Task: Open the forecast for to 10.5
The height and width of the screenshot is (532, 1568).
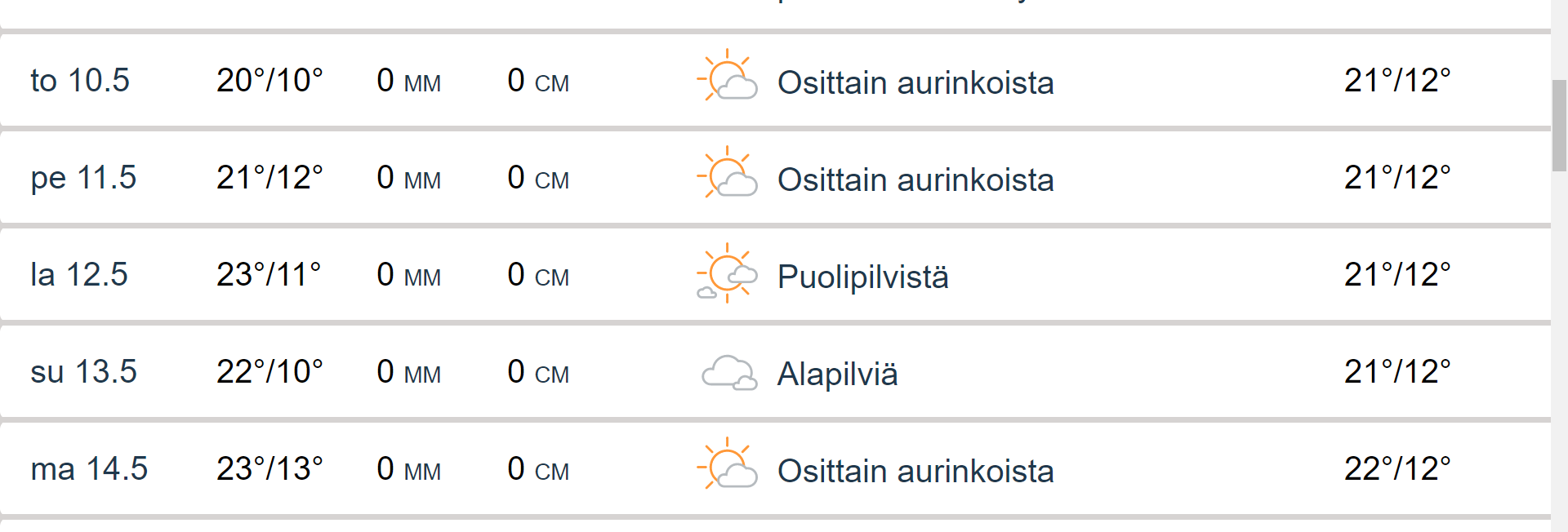Action: 80,81
